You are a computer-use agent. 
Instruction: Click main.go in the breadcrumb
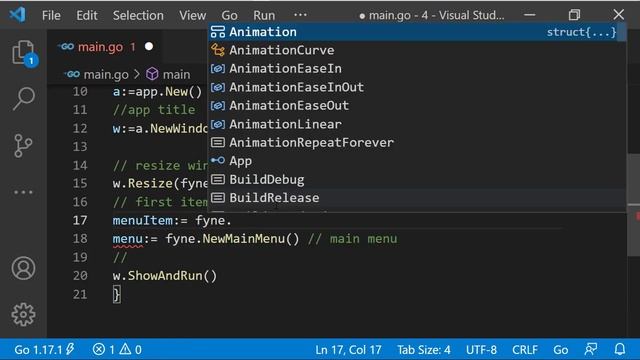coord(106,74)
